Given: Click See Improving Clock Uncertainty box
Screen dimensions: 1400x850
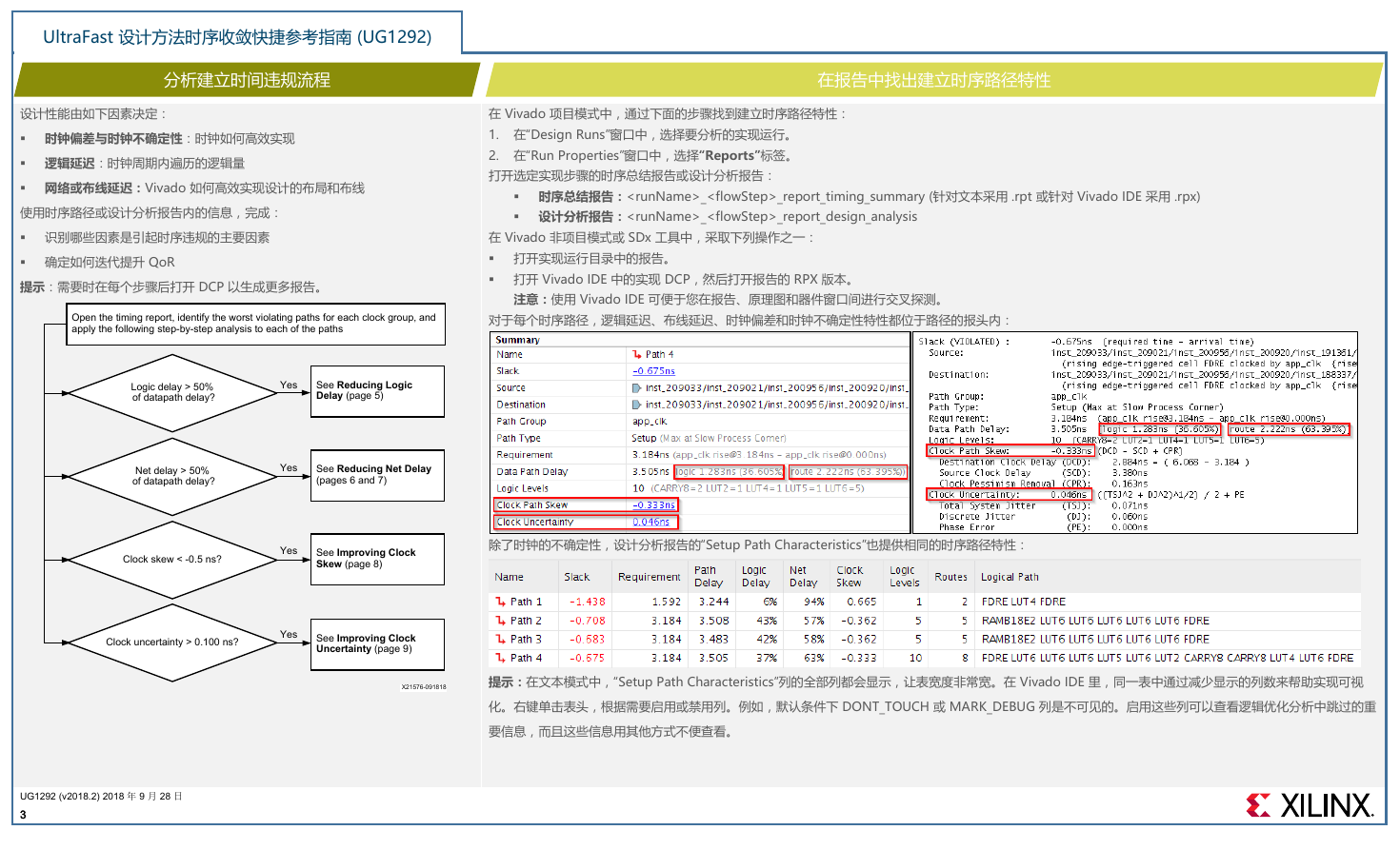Looking at the screenshot, I should tap(377, 644).
